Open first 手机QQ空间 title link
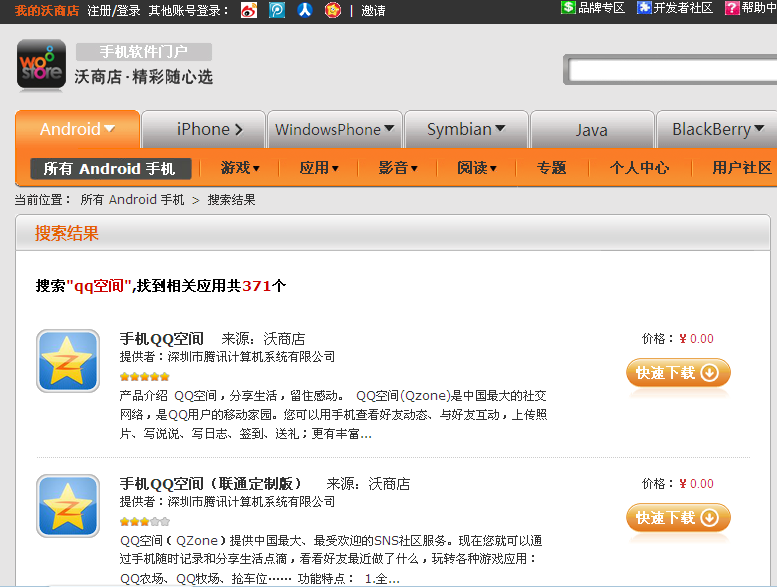 [x=162, y=339]
